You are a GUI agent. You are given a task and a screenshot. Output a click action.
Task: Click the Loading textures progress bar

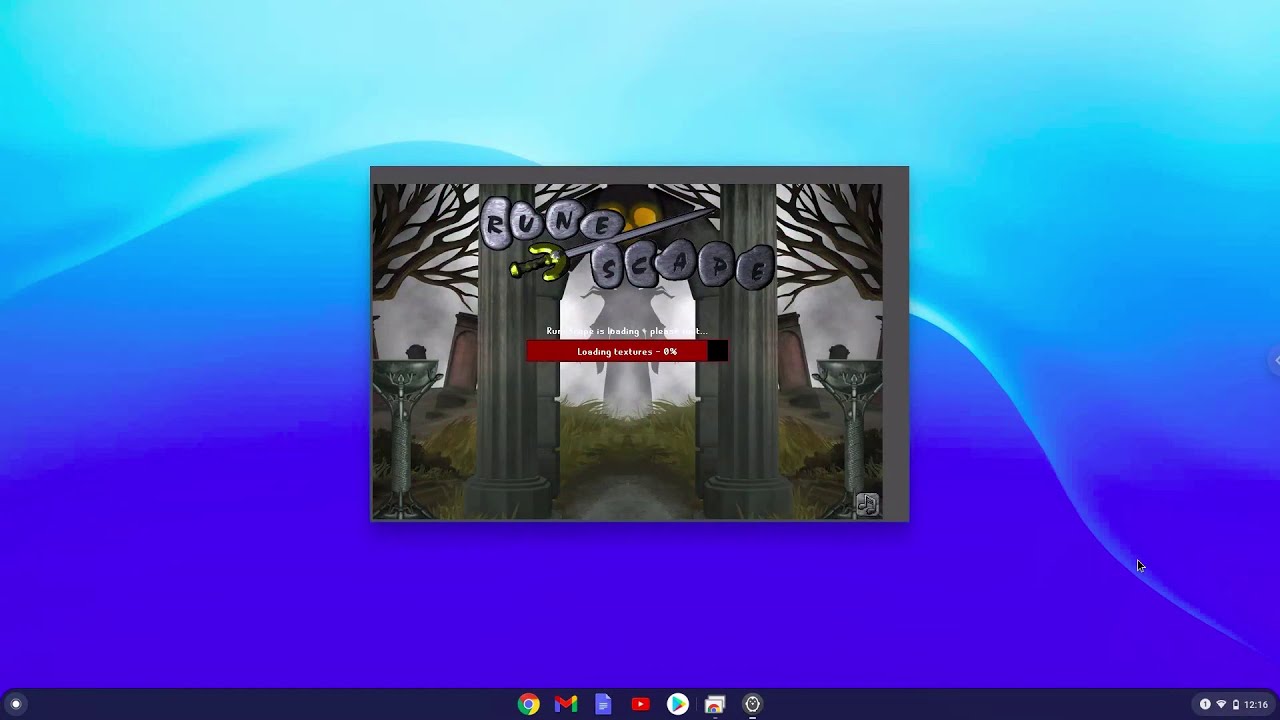[627, 351]
